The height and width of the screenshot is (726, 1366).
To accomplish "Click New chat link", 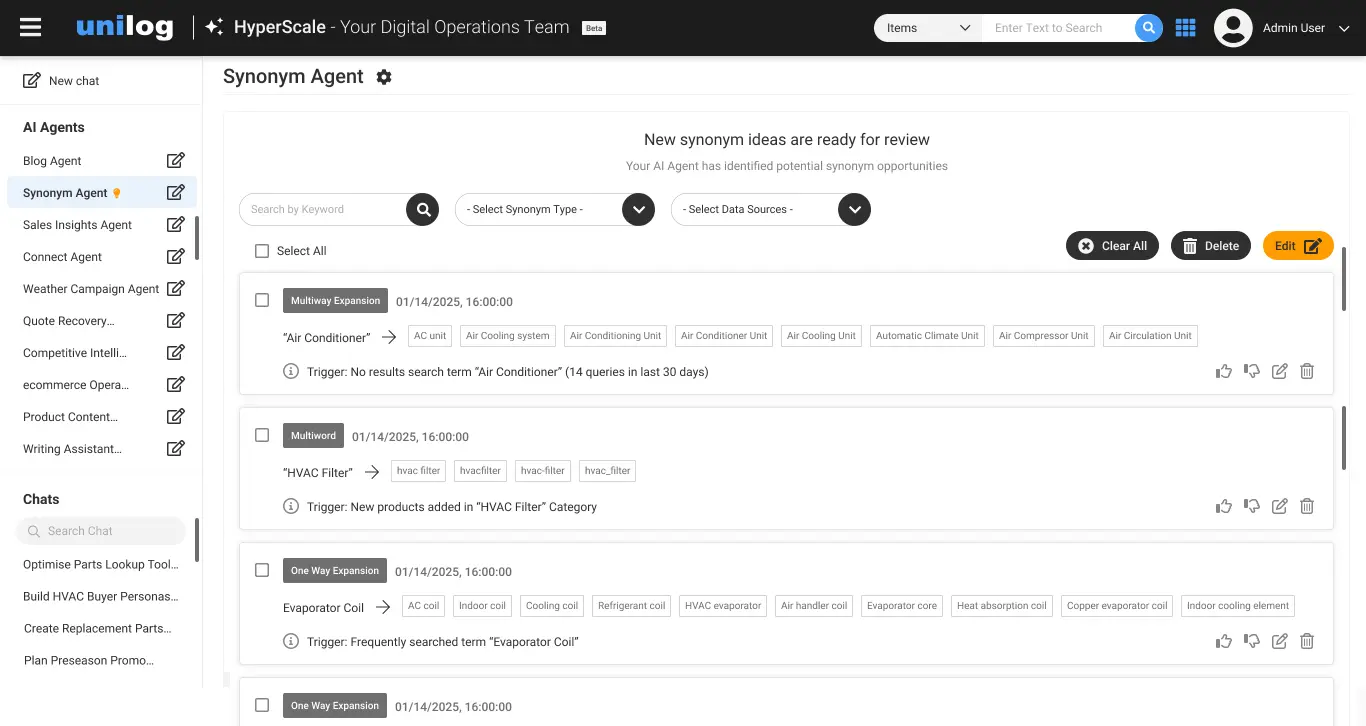I will click(74, 81).
